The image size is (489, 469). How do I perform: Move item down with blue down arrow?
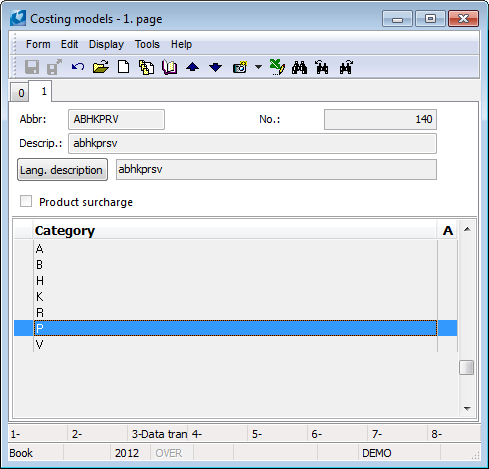(x=215, y=67)
